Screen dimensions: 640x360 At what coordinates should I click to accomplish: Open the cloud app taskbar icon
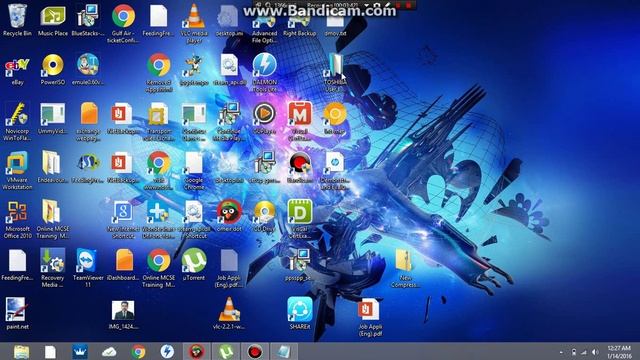(x=109, y=351)
